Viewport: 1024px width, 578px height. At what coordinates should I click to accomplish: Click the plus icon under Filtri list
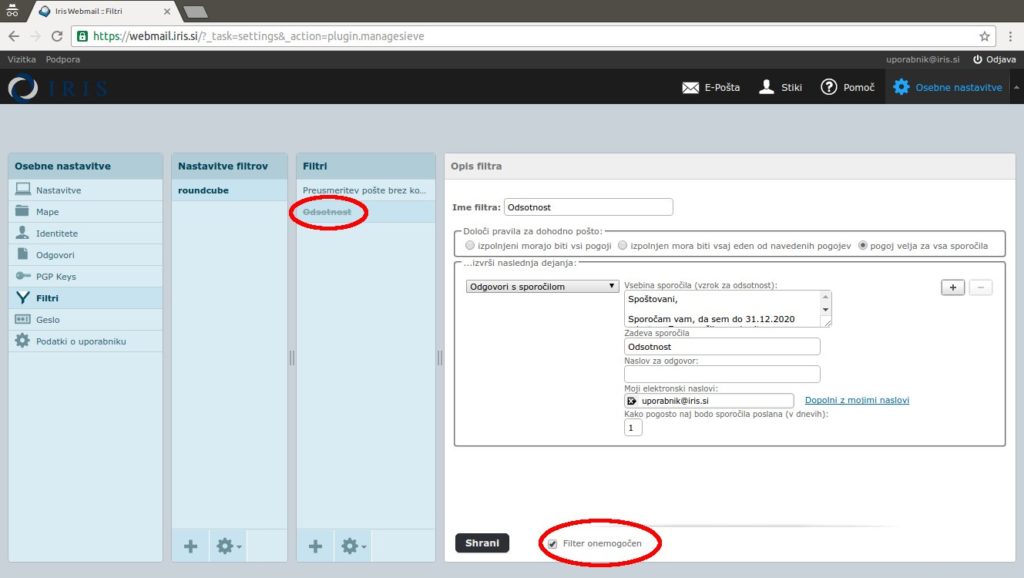pos(315,546)
